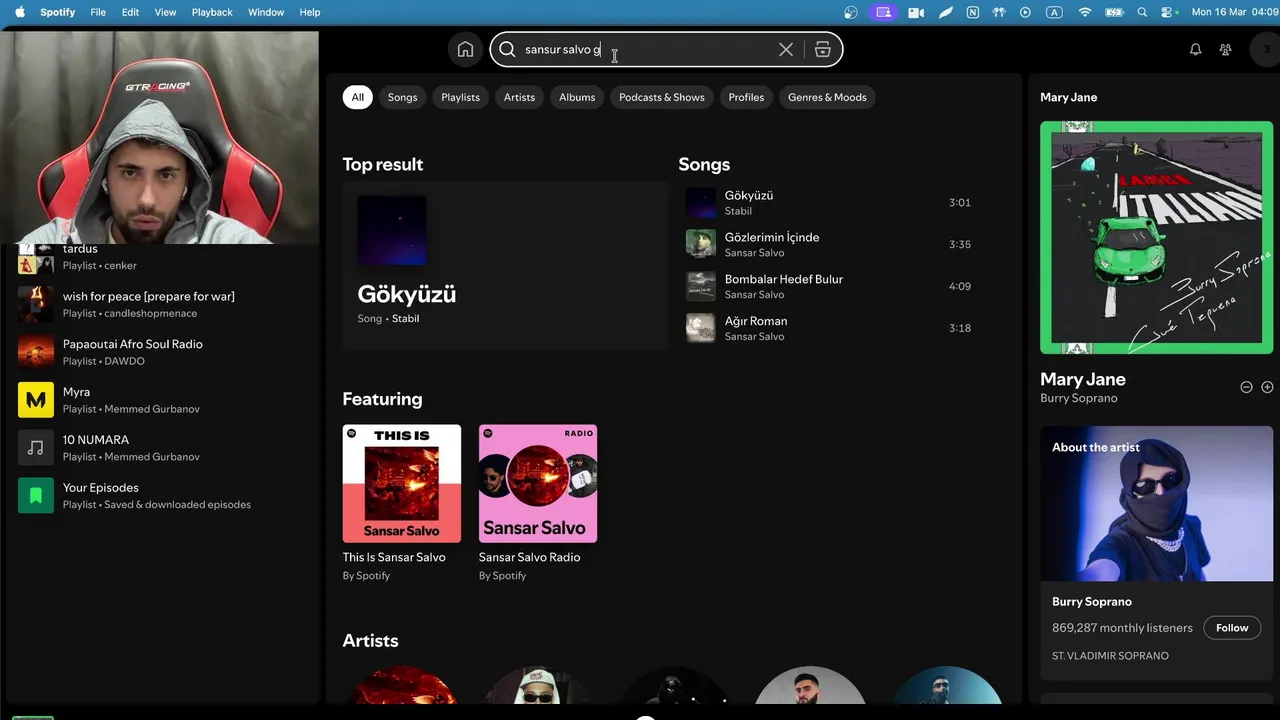Open the quill feather icon in menu bar
The height and width of the screenshot is (720, 1280).
946,12
